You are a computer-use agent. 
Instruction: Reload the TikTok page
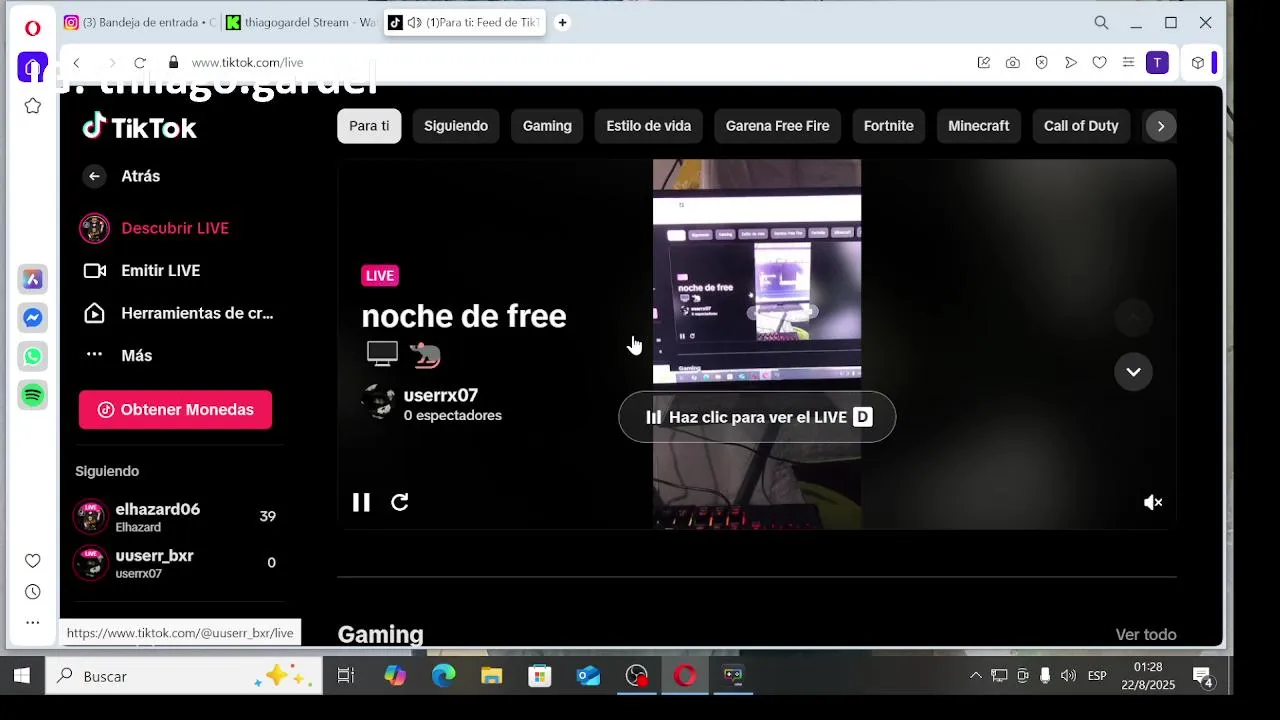click(x=140, y=62)
